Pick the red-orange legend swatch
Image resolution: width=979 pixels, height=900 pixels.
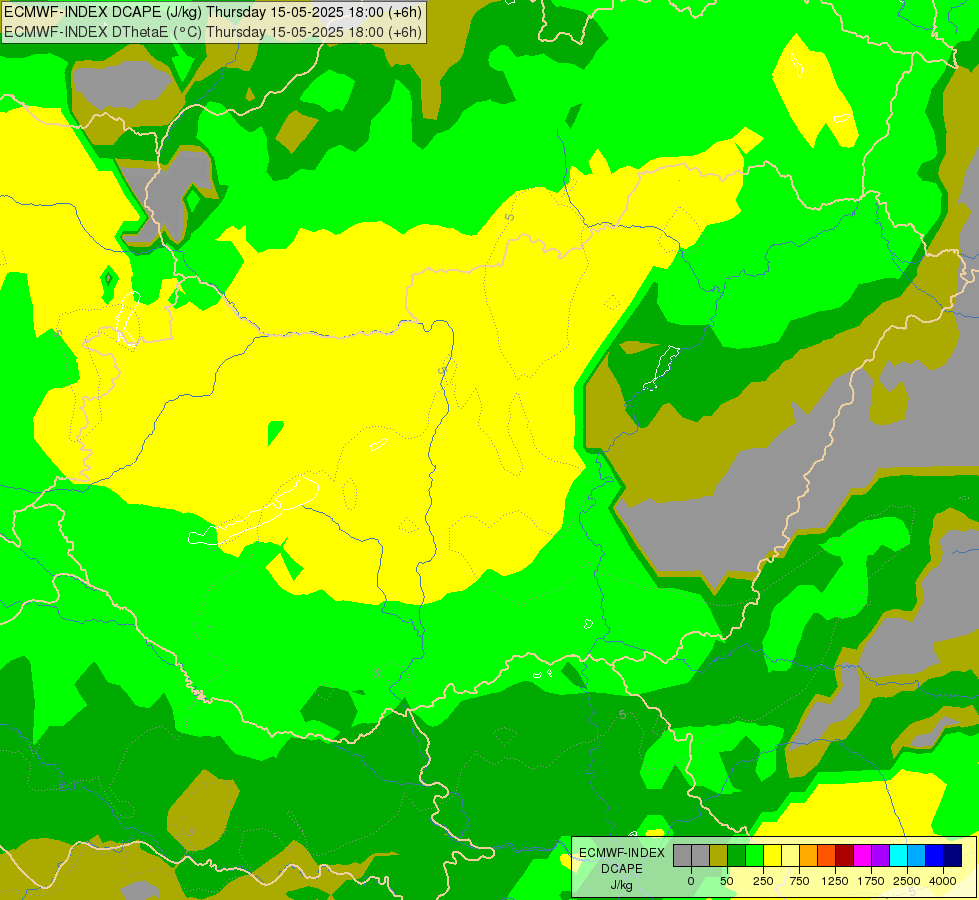click(x=827, y=856)
